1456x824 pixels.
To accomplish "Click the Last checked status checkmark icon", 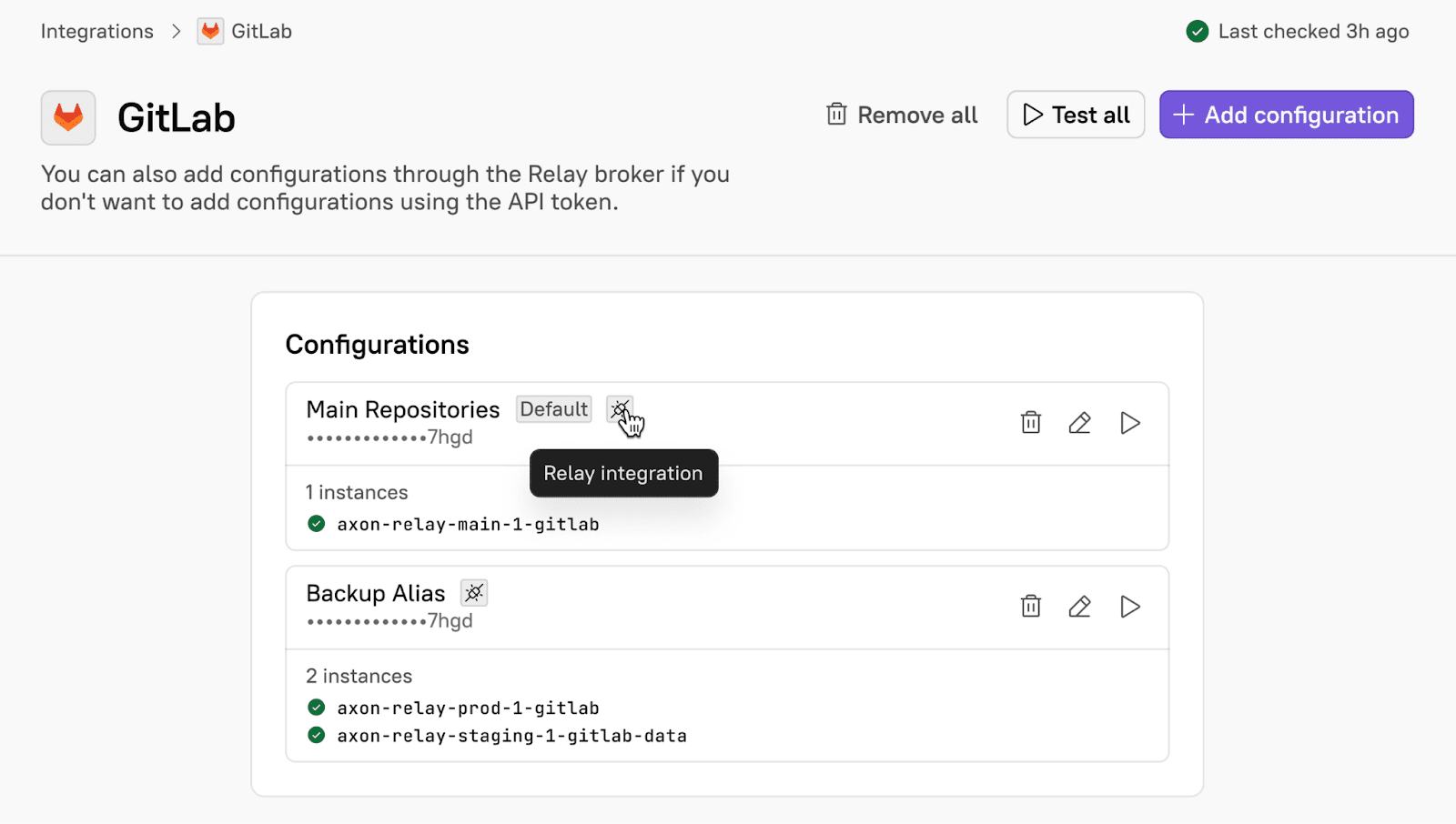I will pyautogui.click(x=1198, y=32).
